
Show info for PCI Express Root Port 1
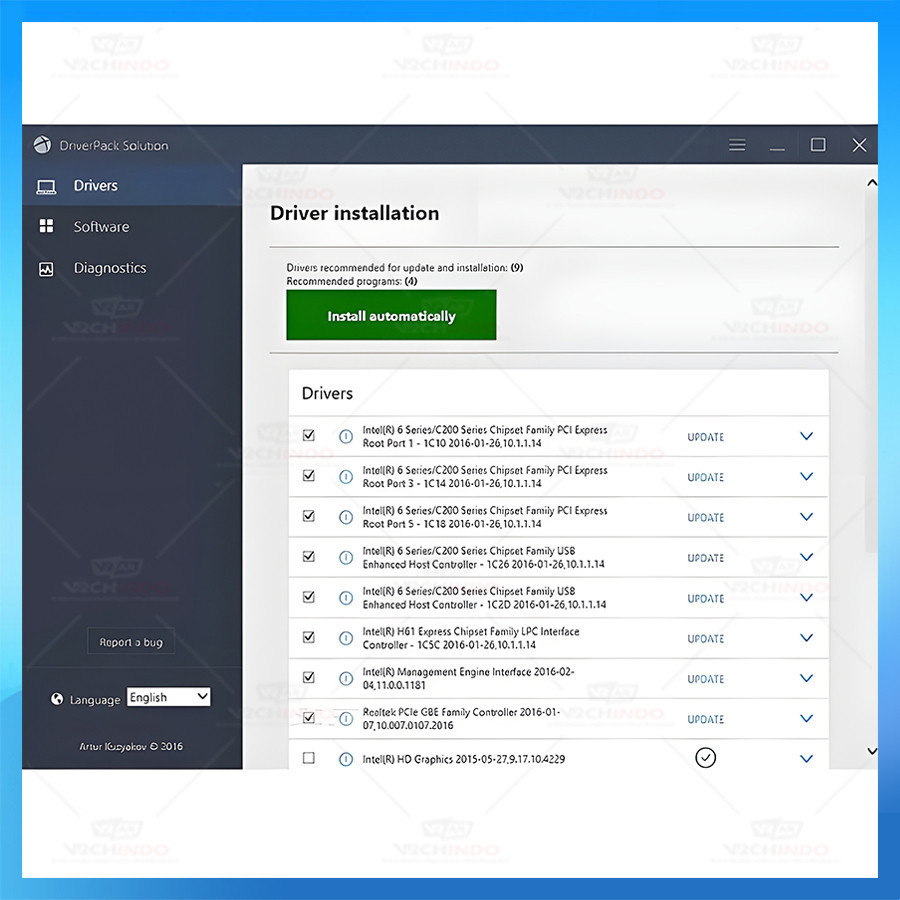(346, 437)
